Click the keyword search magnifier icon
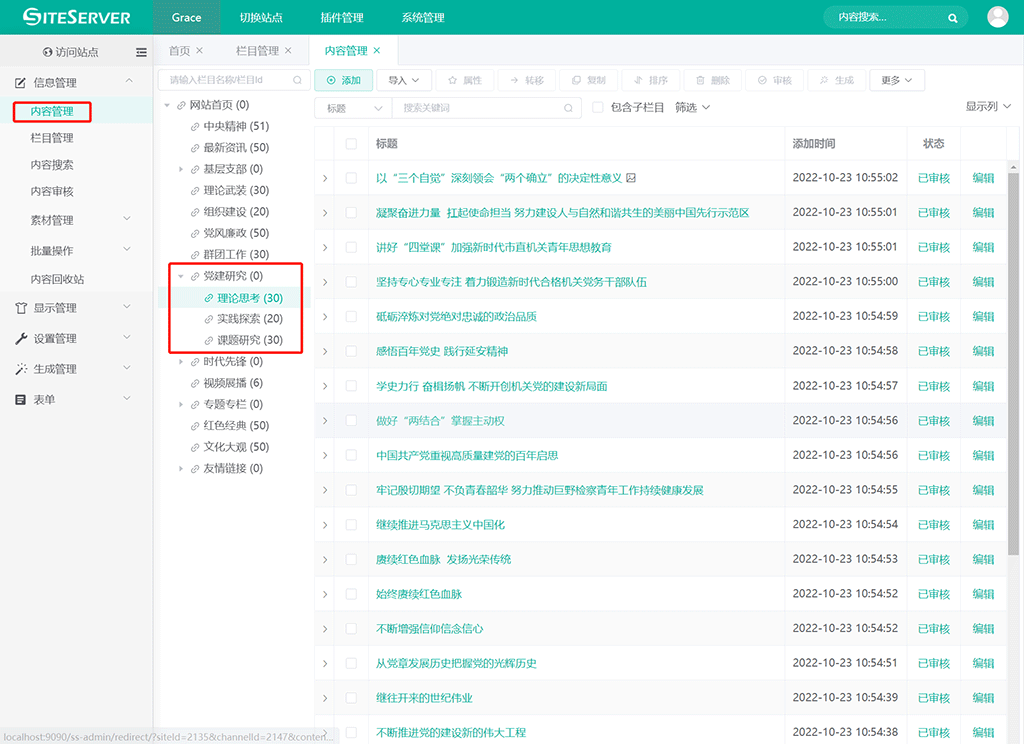1024x744 pixels. click(569, 108)
